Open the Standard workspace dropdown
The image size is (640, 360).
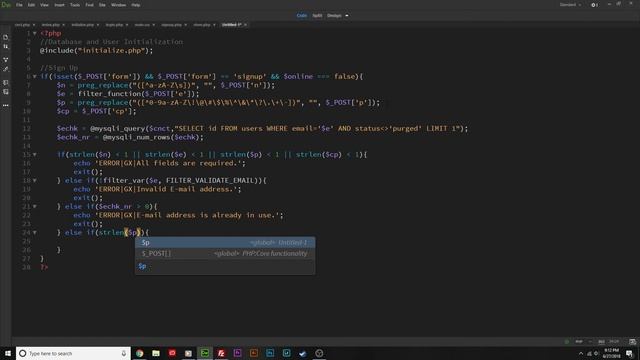570,5
